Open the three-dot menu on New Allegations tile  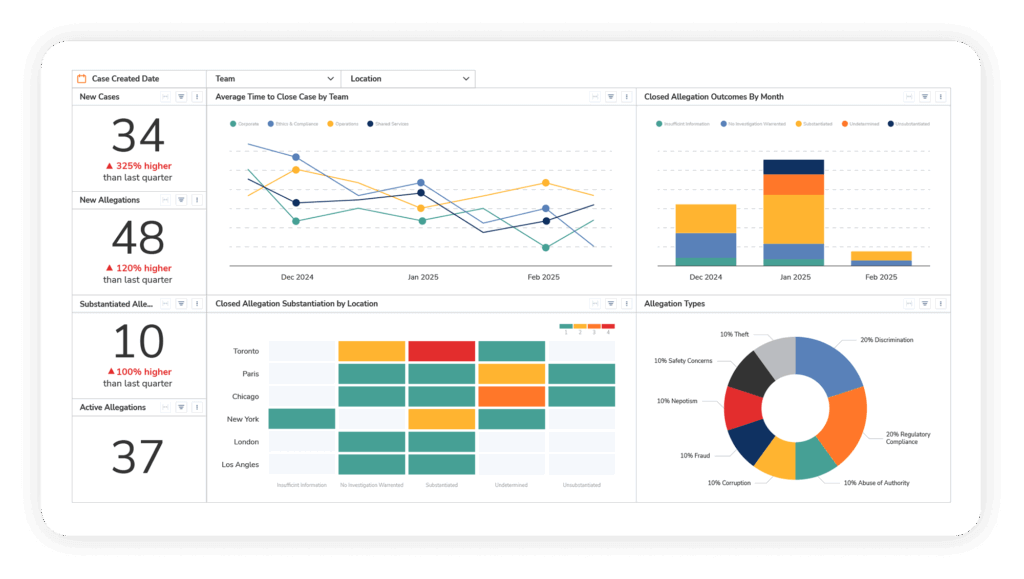pos(197,199)
